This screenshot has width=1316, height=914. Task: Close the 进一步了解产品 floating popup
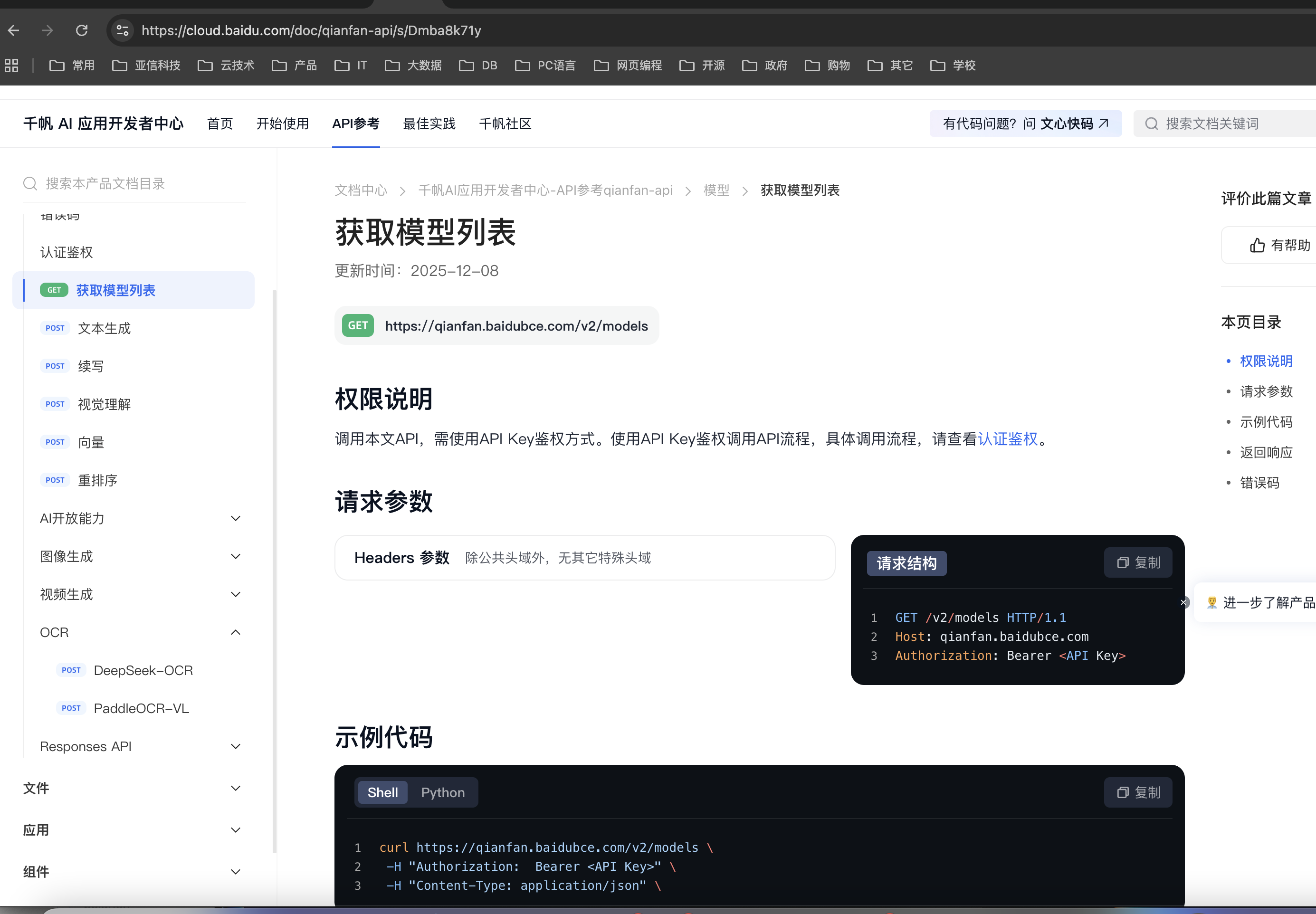1183,602
